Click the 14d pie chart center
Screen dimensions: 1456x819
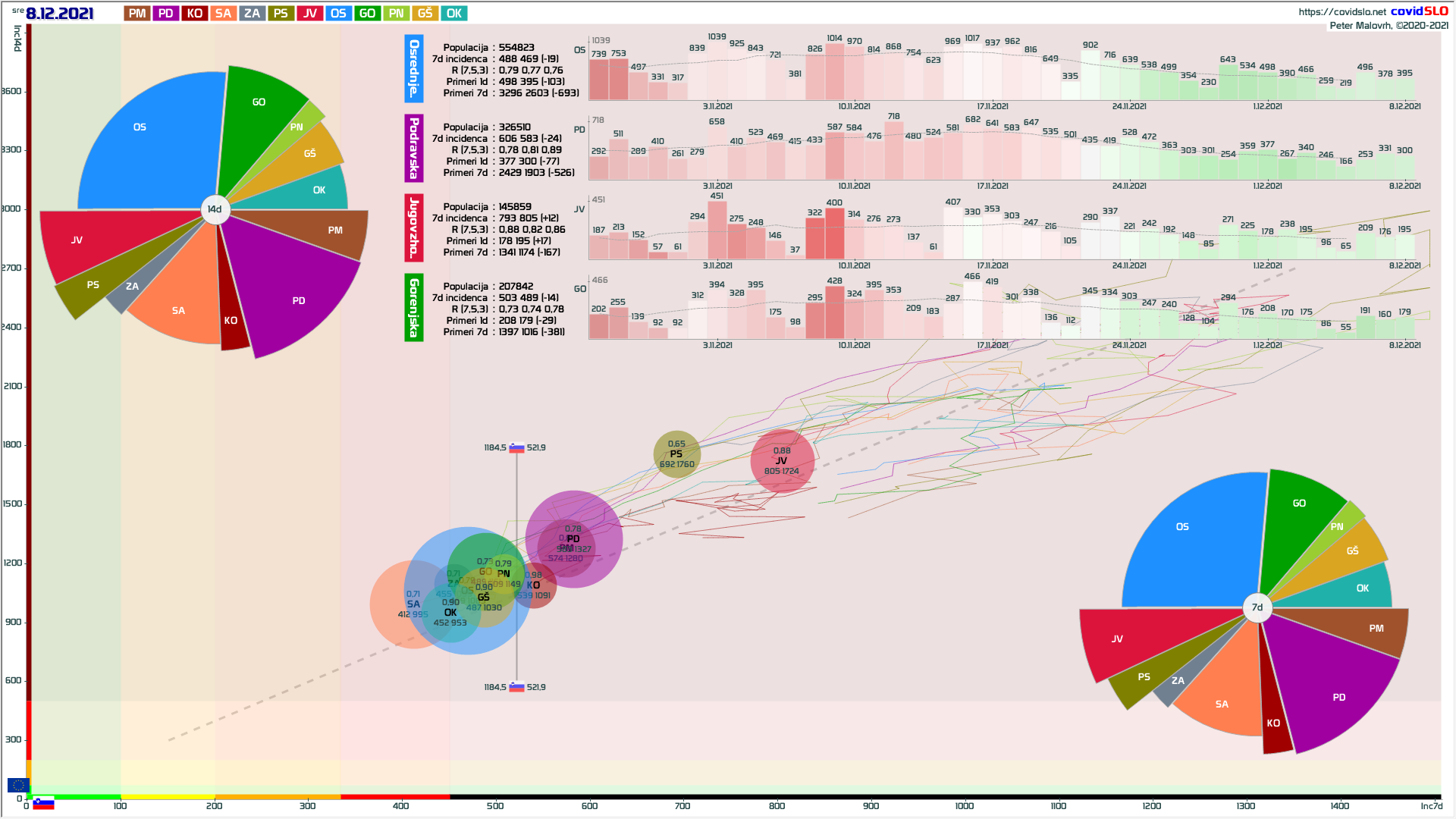point(215,209)
